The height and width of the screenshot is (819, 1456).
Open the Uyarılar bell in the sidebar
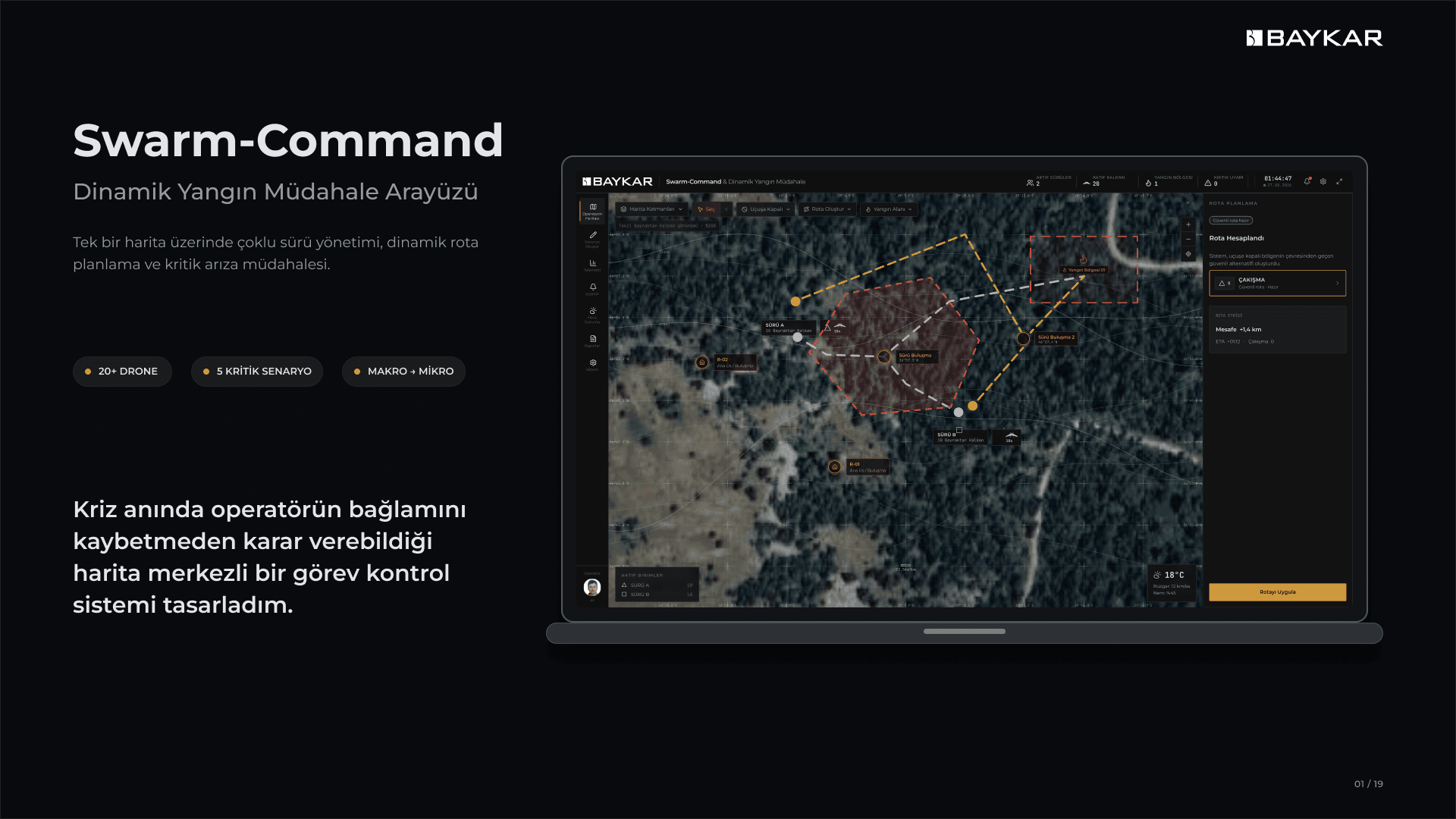[592, 289]
